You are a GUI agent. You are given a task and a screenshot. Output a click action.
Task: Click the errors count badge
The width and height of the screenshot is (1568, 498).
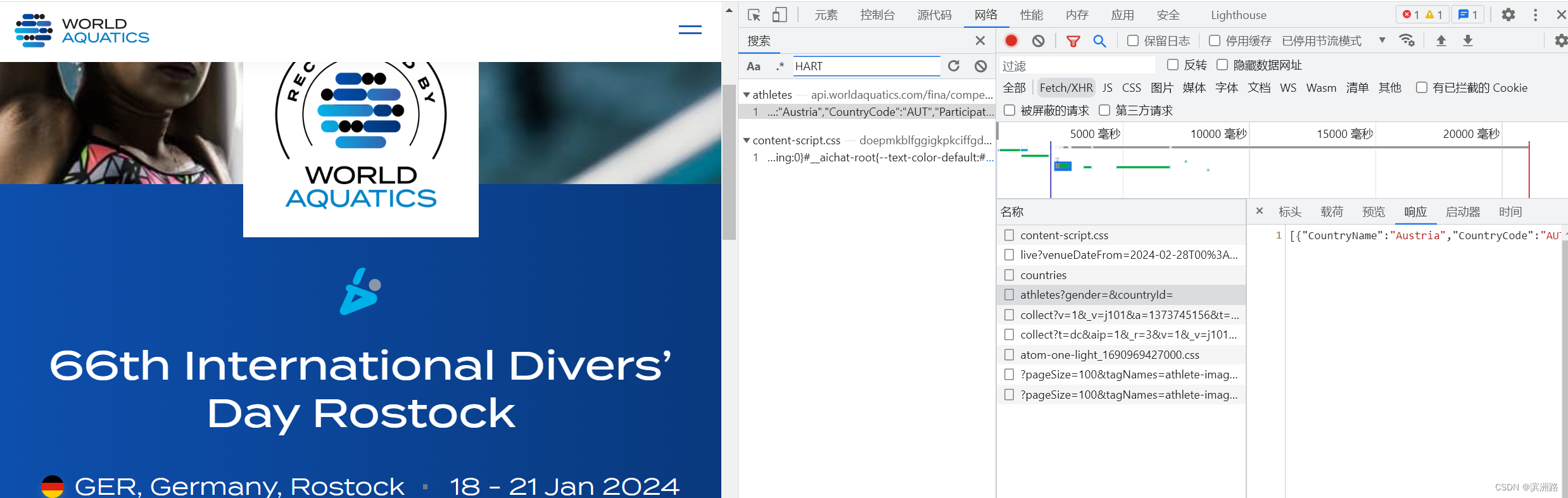(x=1410, y=15)
